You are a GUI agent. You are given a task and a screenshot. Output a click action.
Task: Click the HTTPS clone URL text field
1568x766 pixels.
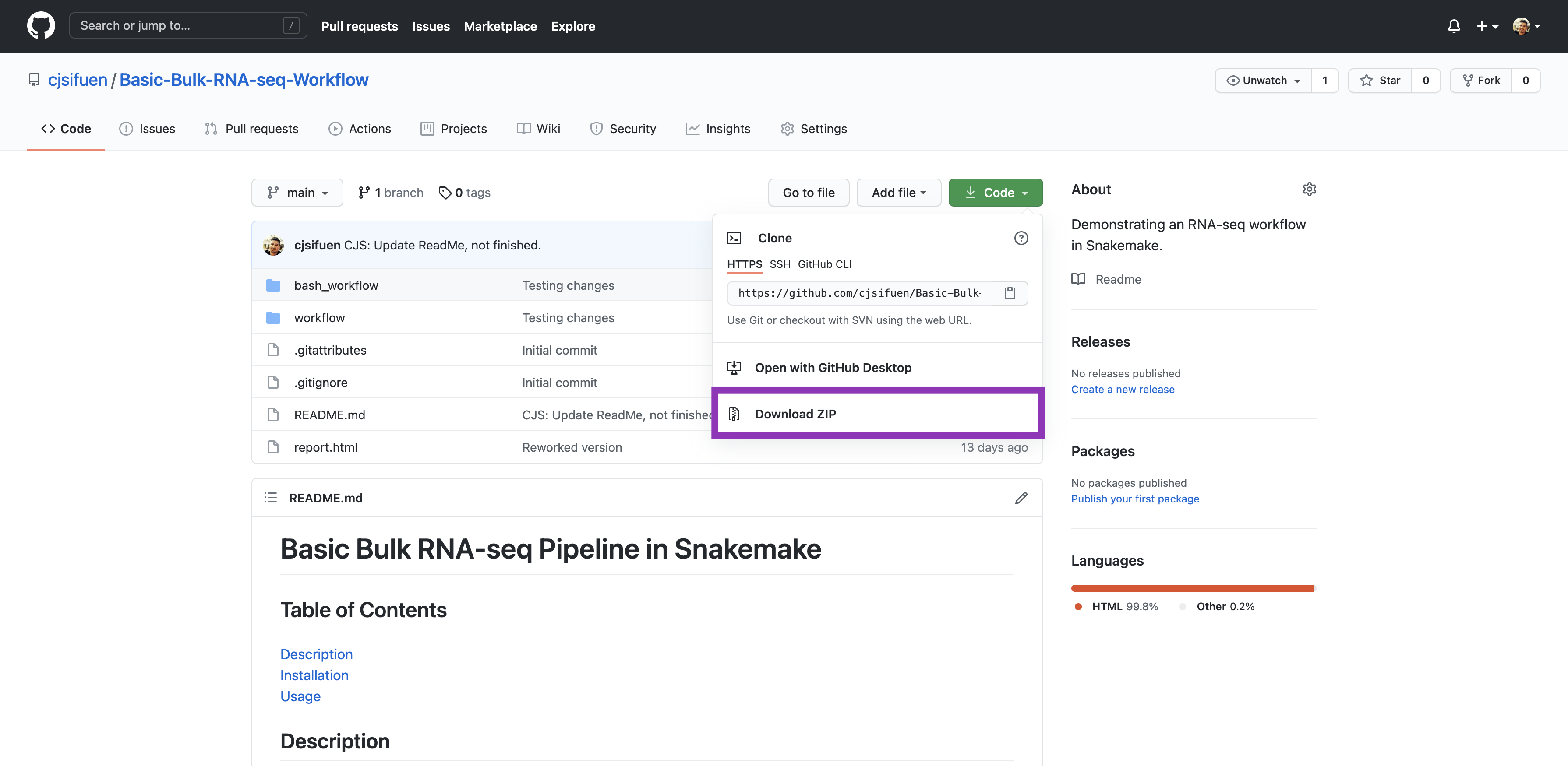pos(859,293)
